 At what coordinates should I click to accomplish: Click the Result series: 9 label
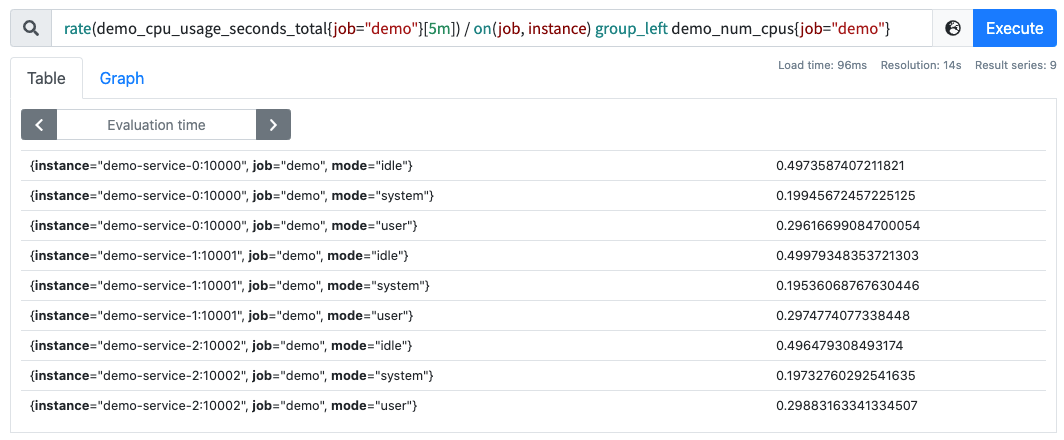pyautogui.click(x=1015, y=65)
